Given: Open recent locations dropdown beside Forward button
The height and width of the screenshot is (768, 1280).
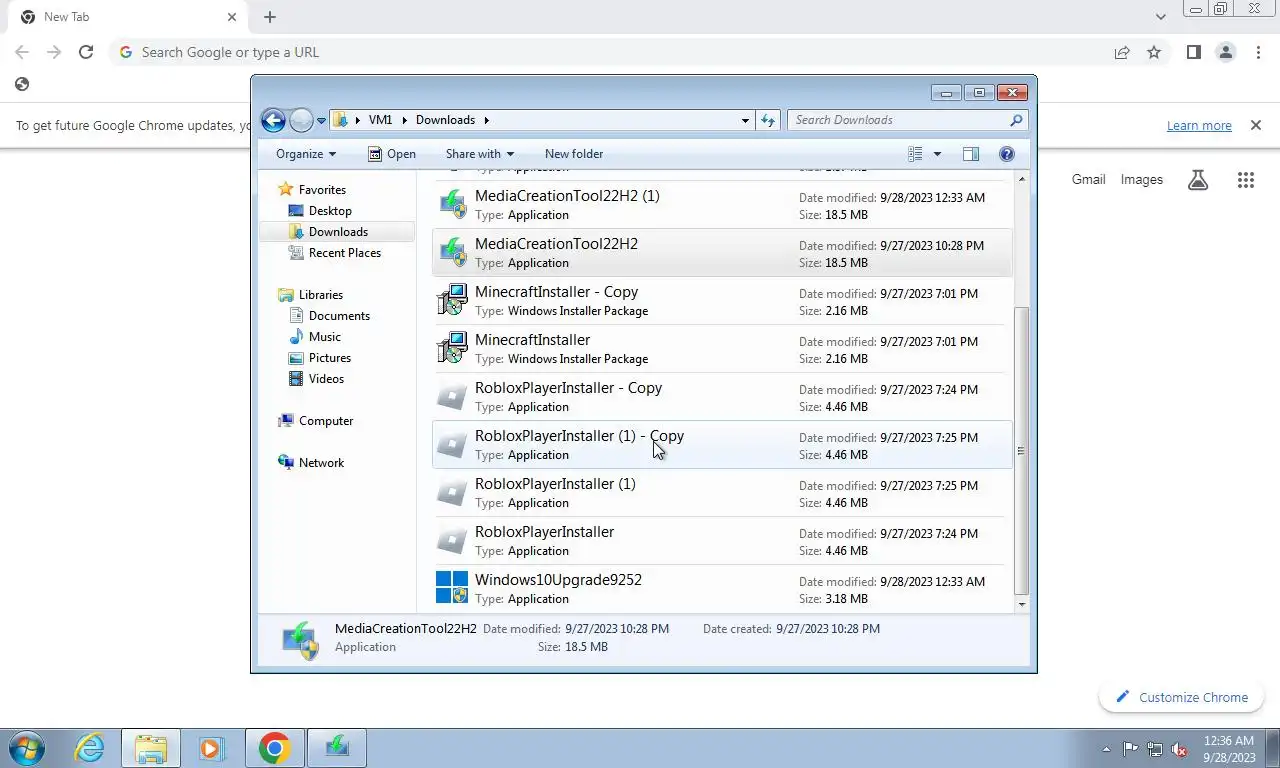Looking at the screenshot, I should [x=321, y=121].
